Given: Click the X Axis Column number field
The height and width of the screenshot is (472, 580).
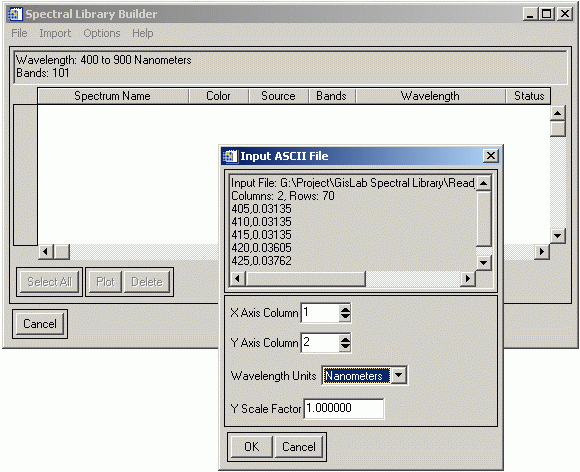Looking at the screenshot, I should click(320, 313).
